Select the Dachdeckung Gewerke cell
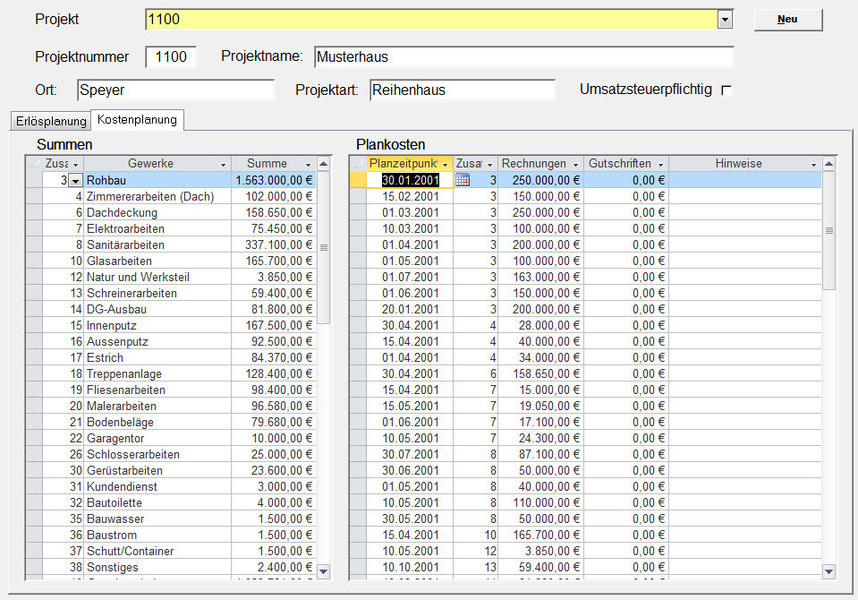 [158, 213]
